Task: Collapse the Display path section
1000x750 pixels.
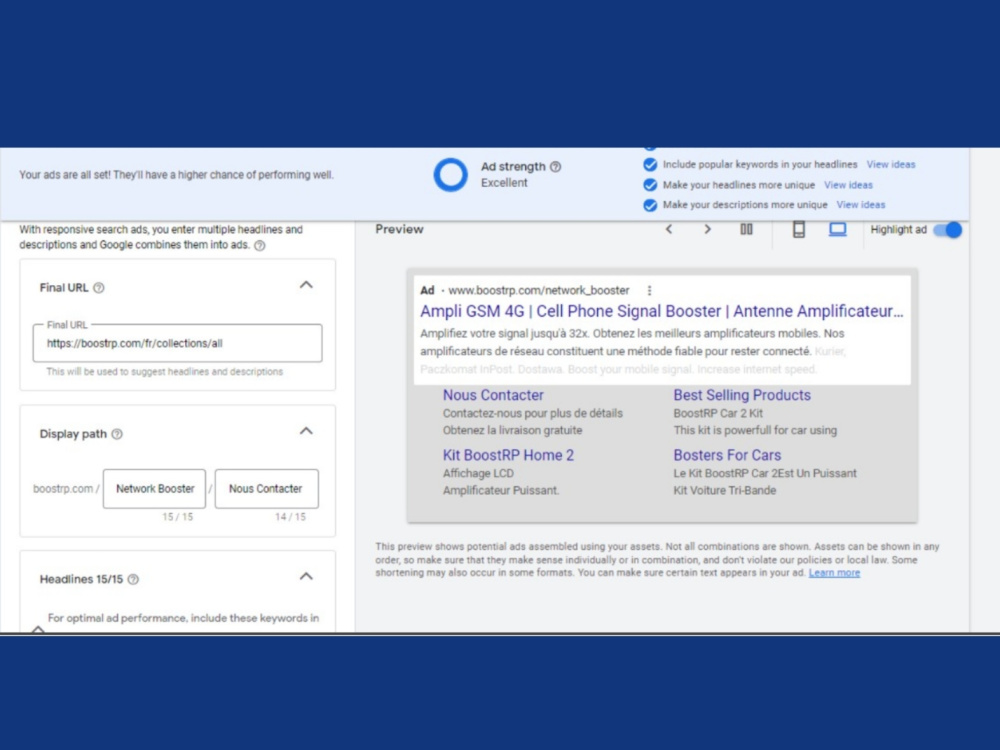Action: [x=306, y=431]
